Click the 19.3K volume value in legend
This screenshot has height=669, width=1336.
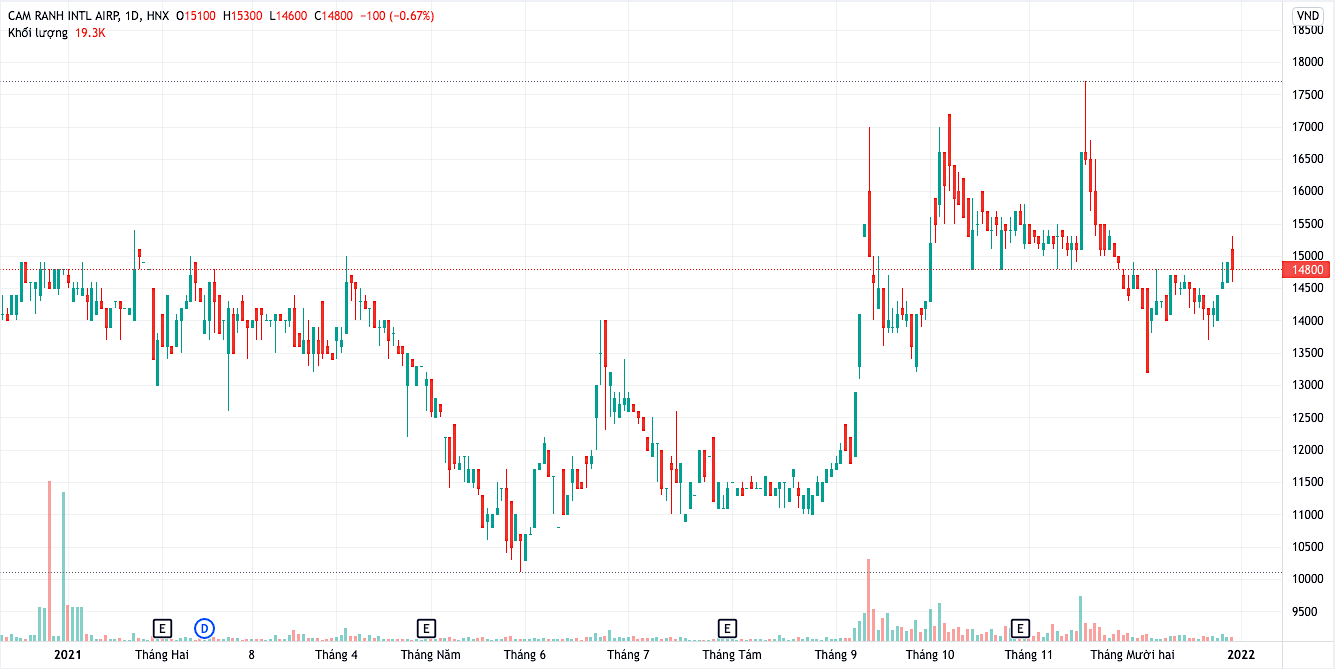pyautogui.click(x=90, y=33)
